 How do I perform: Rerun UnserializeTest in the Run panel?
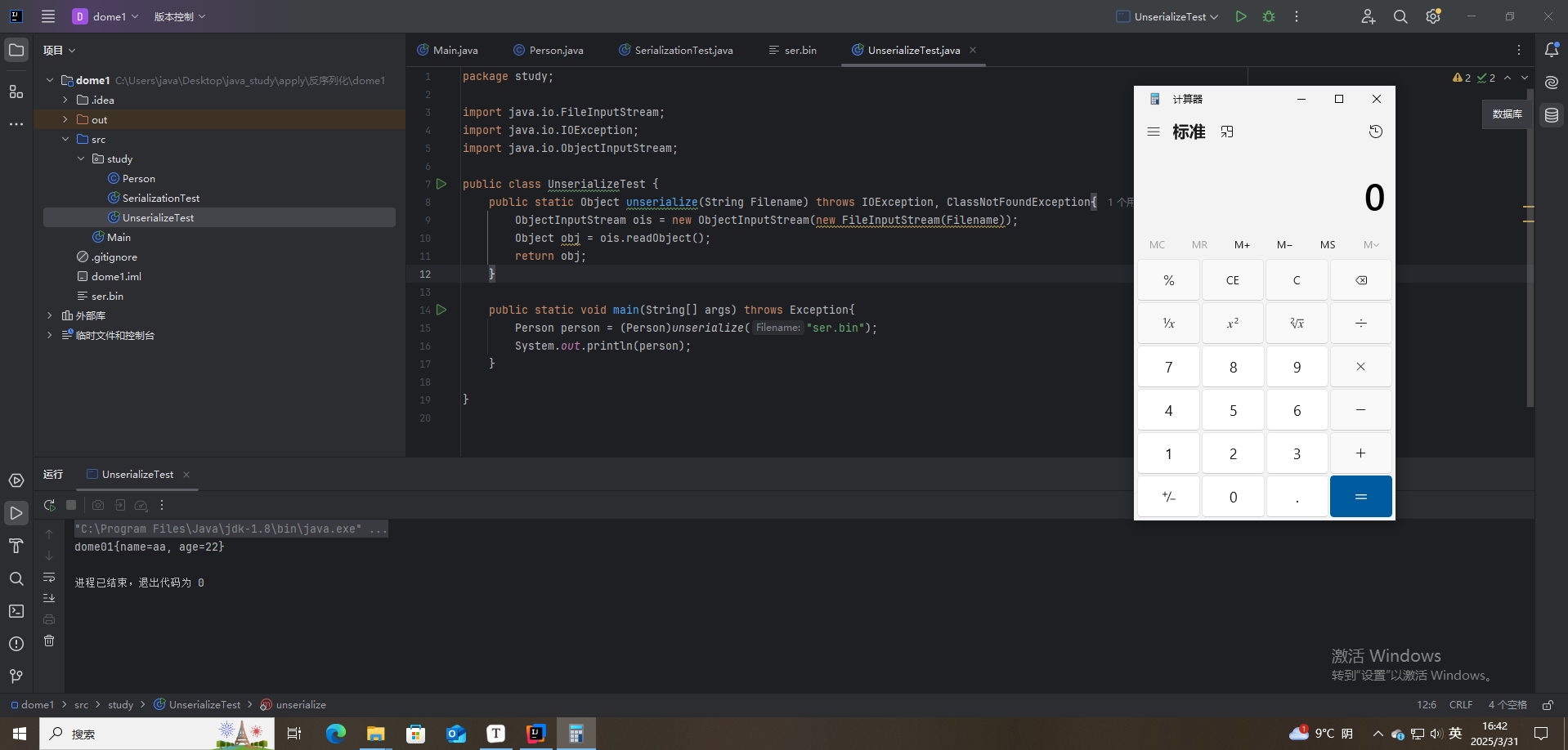(x=50, y=506)
